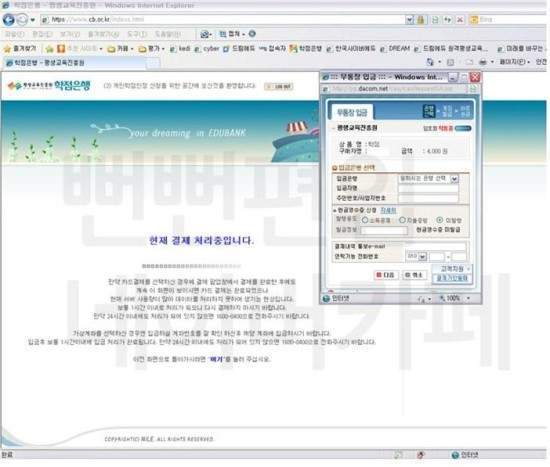The image size is (550, 467).
Task: Open the 평가 favorites folder
Action: click(x=152, y=49)
